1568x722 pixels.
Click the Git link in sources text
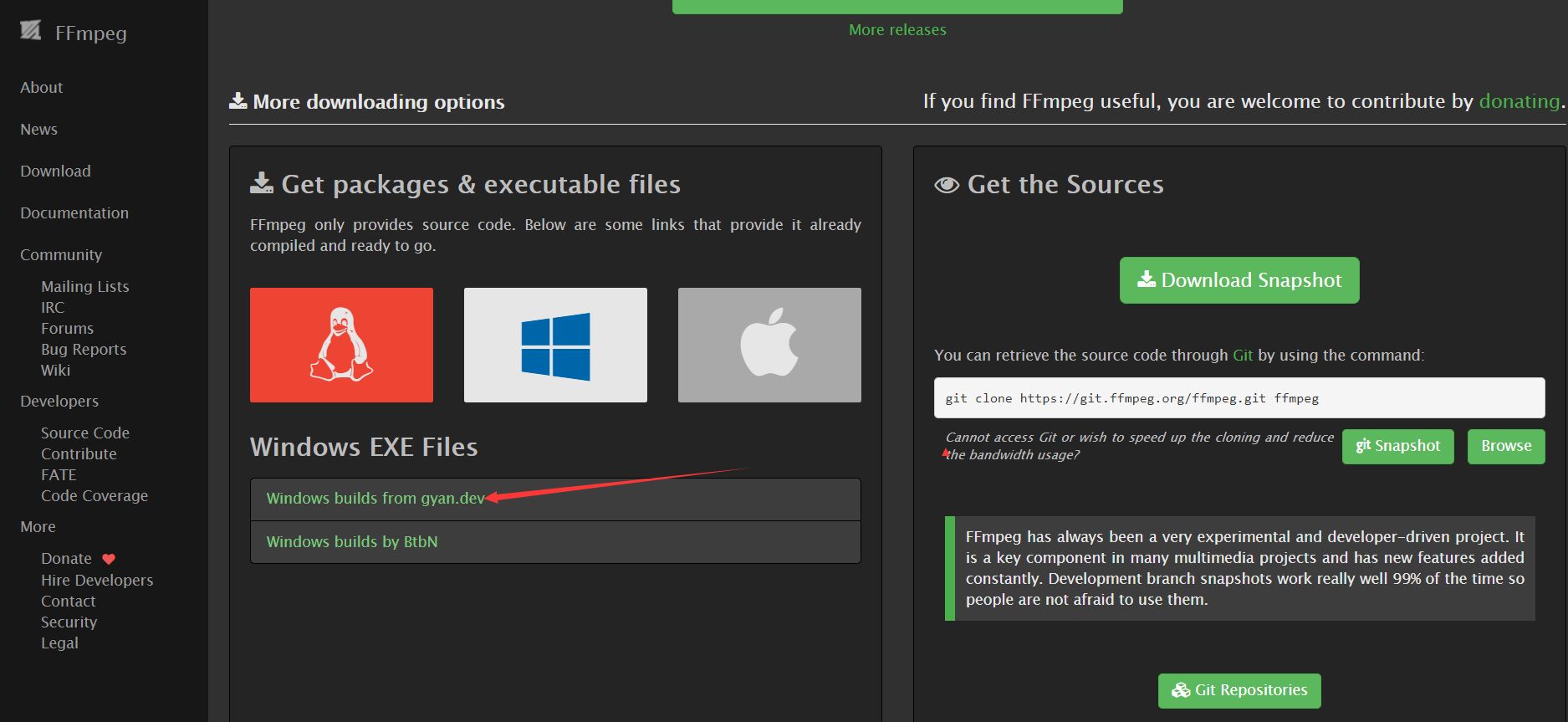pos(1243,356)
